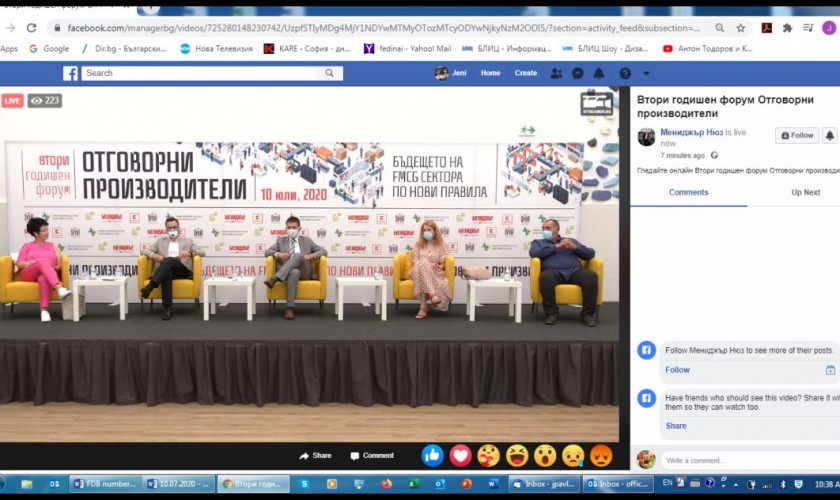
Task: React with the Angry emoji
Action: pos(601,456)
